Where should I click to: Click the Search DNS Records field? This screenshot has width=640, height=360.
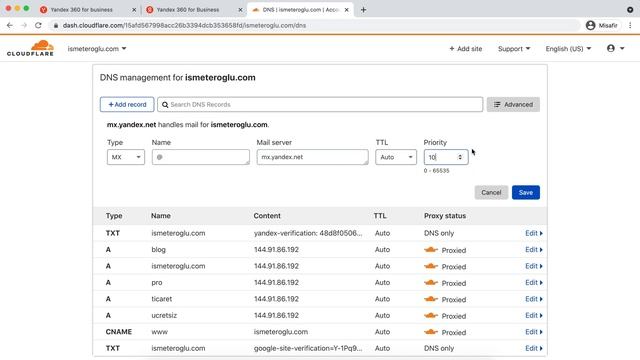click(x=320, y=104)
